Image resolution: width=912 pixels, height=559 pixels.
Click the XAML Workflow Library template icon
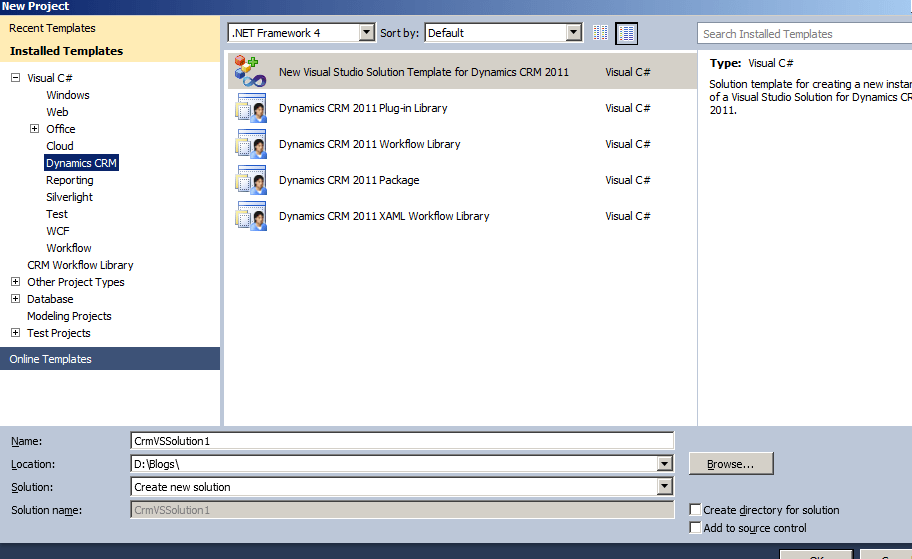[x=251, y=216]
